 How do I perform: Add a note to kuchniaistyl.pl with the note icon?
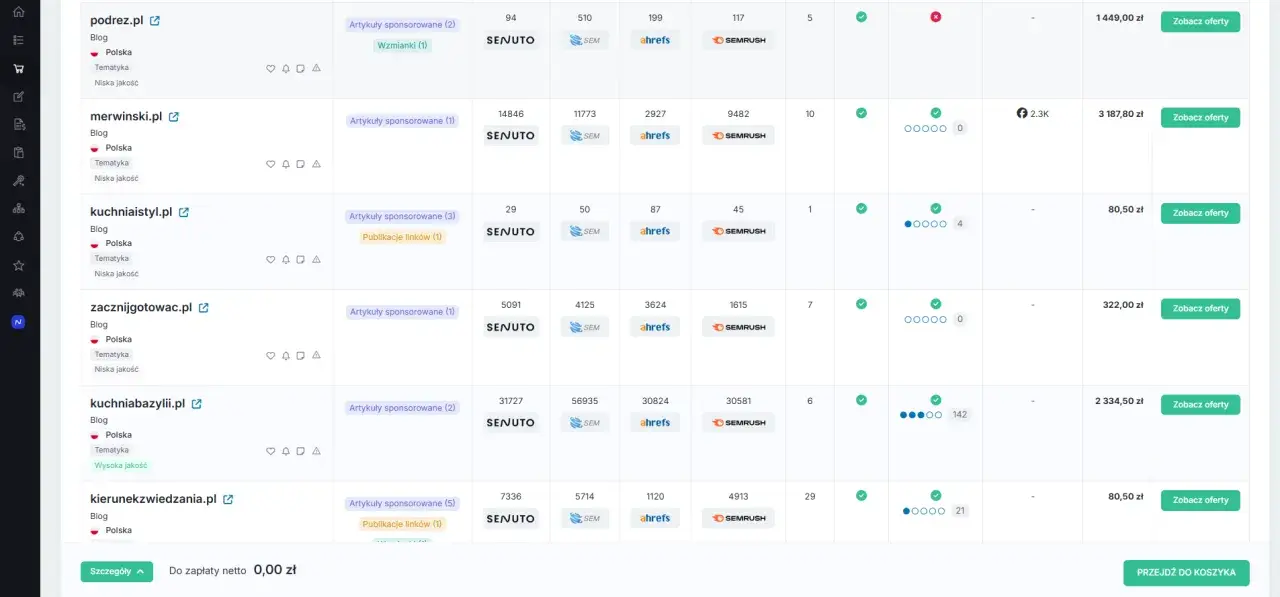click(x=301, y=259)
